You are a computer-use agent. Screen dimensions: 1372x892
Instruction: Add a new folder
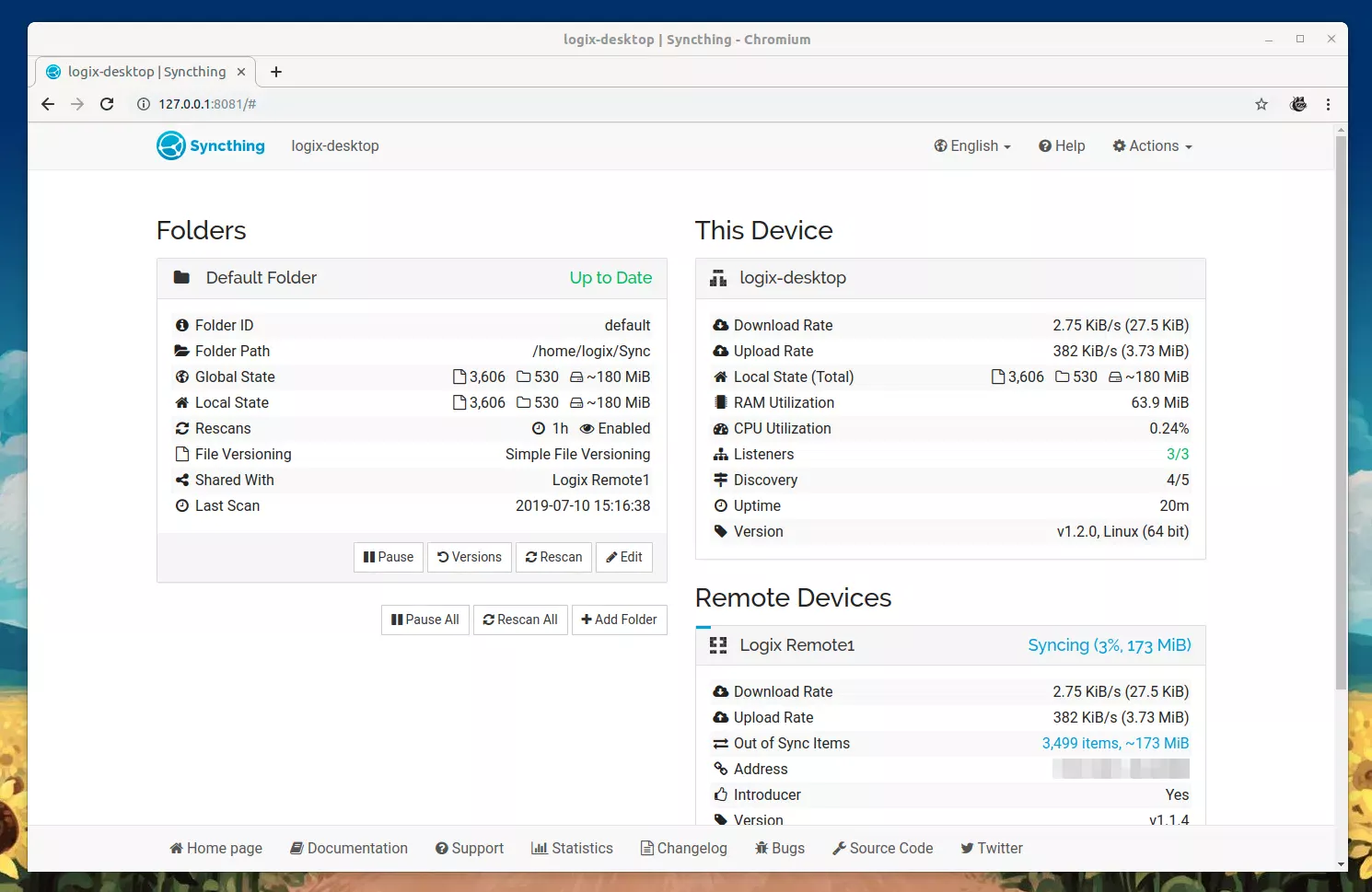619,620
